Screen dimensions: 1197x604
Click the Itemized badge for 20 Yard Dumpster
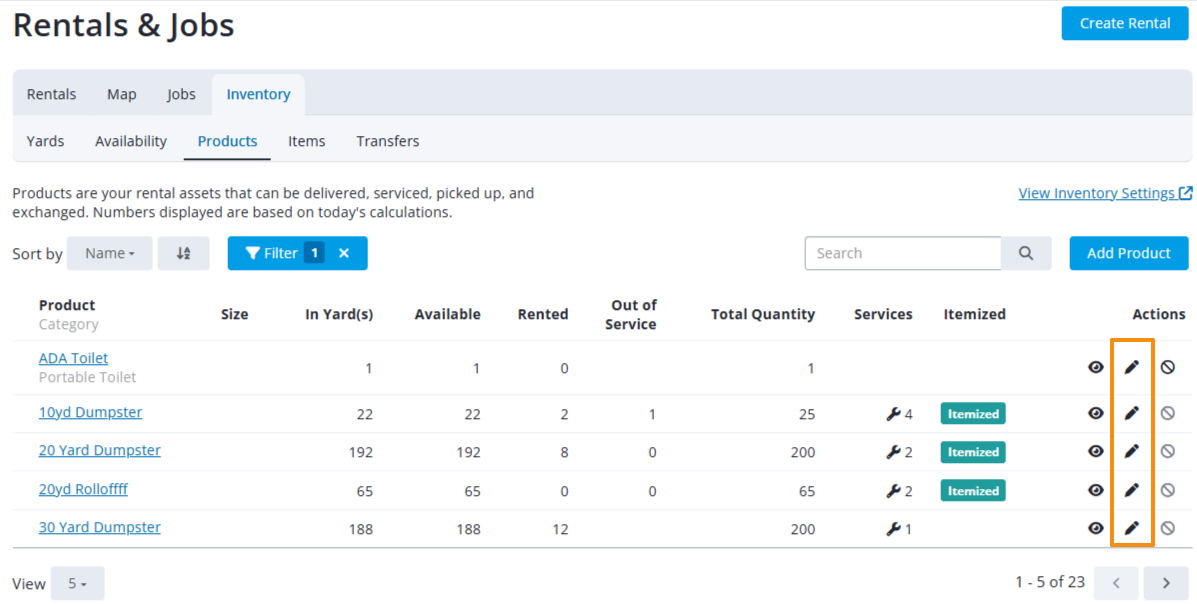[973, 452]
